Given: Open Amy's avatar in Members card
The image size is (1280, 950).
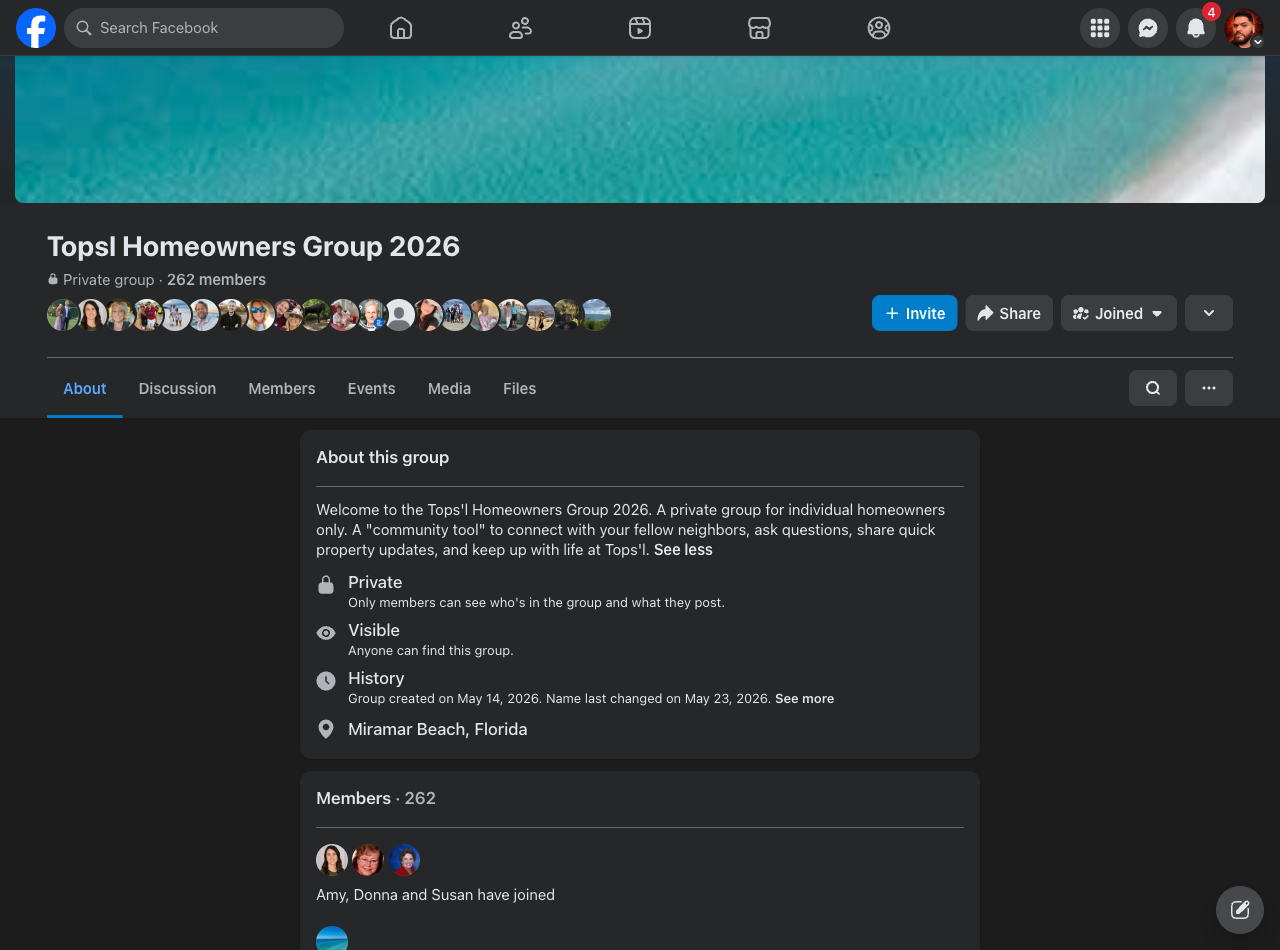Looking at the screenshot, I should coord(332,860).
